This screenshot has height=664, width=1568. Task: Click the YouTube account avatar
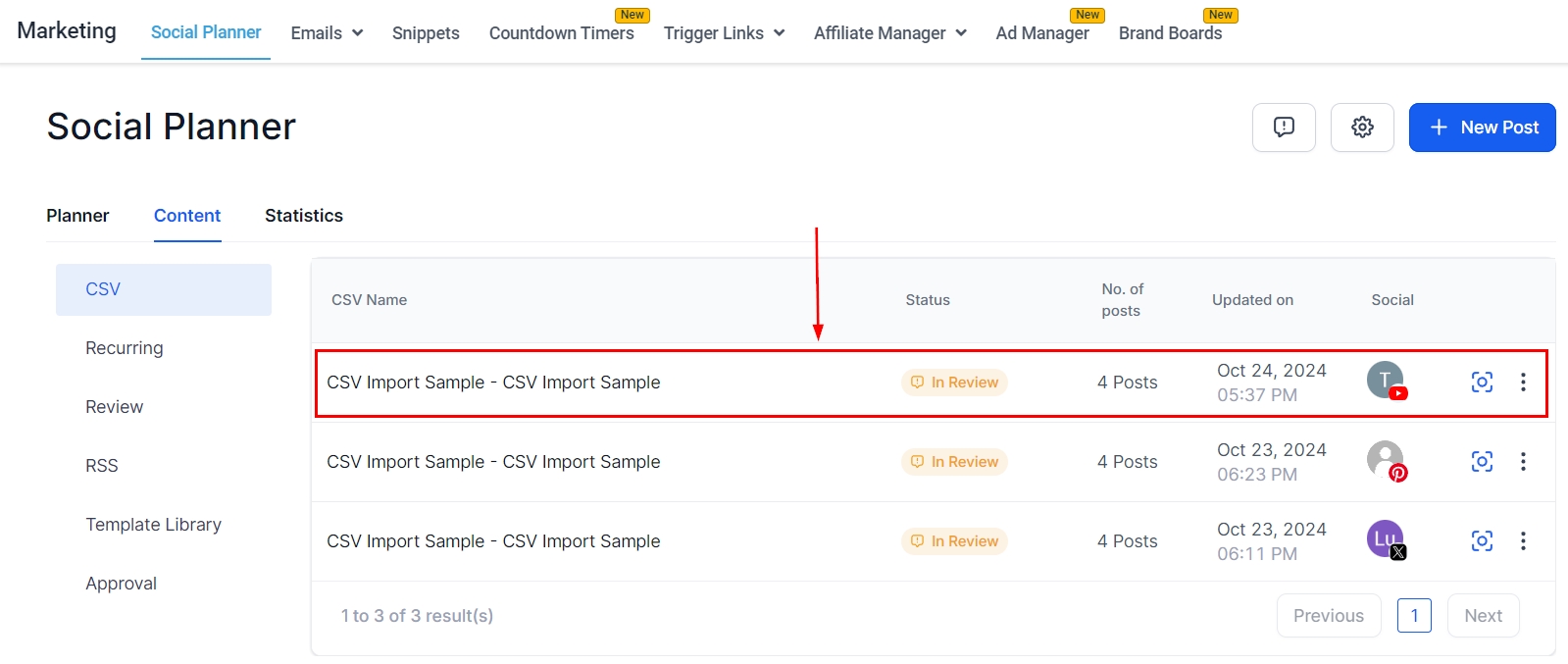coord(1386,381)
